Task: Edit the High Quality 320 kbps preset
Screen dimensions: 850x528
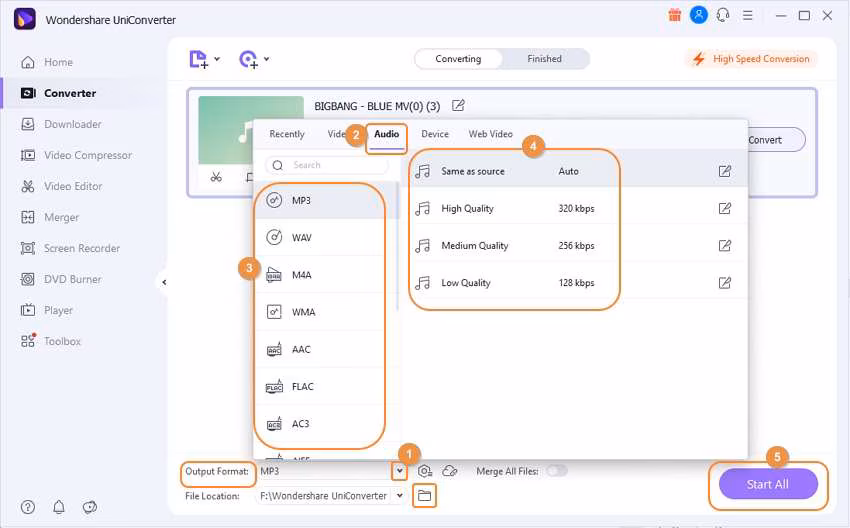Action: click(725, 208)
